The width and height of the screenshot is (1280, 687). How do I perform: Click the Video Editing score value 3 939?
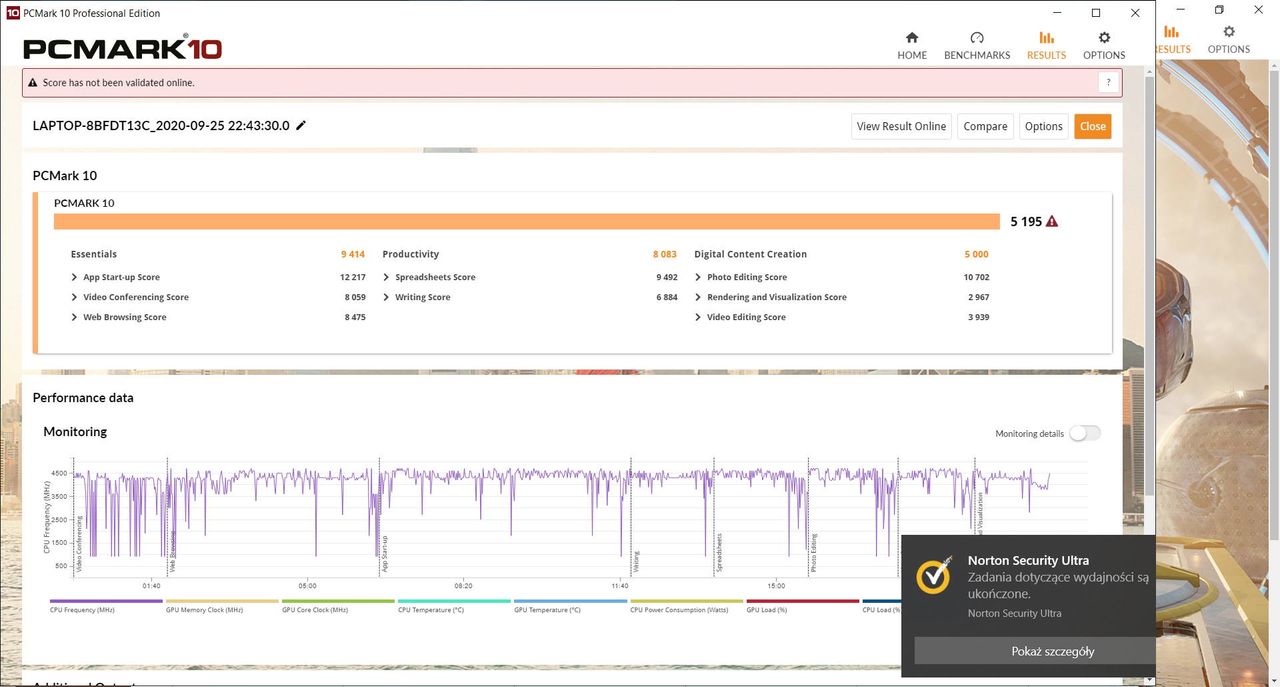[x=978, y=317]
